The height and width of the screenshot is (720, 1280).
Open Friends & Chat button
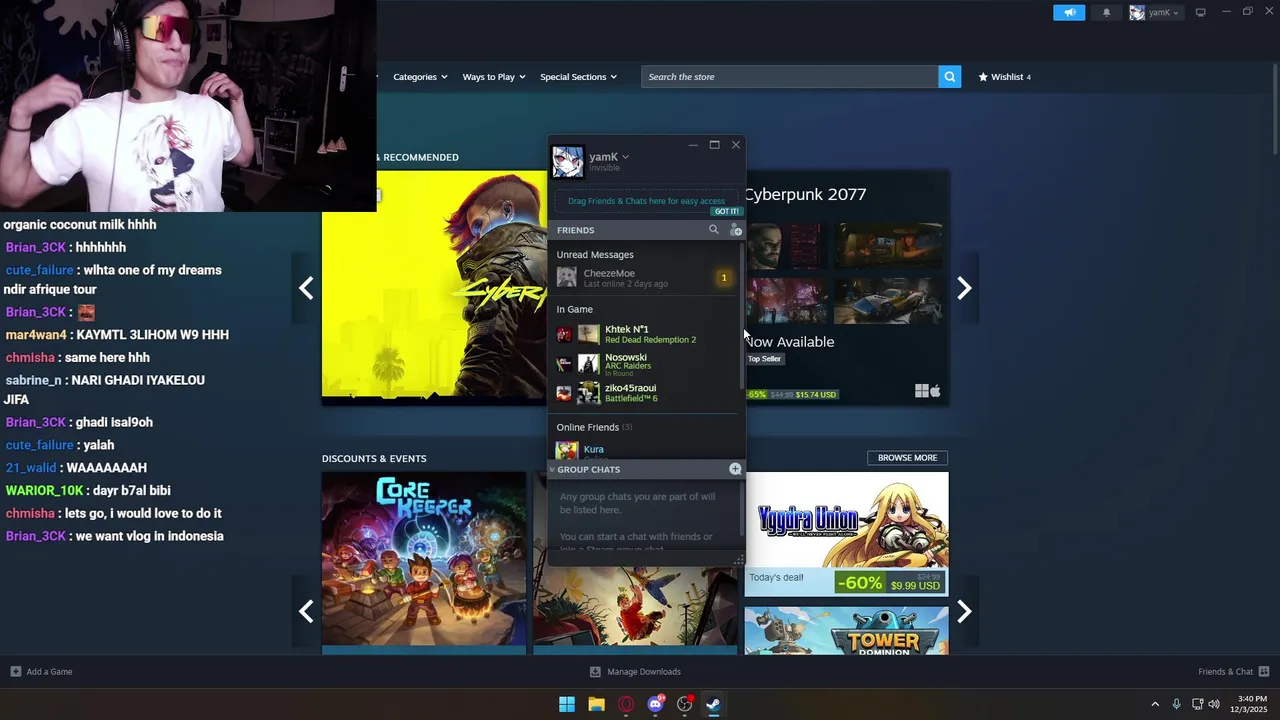(1233, 672)
